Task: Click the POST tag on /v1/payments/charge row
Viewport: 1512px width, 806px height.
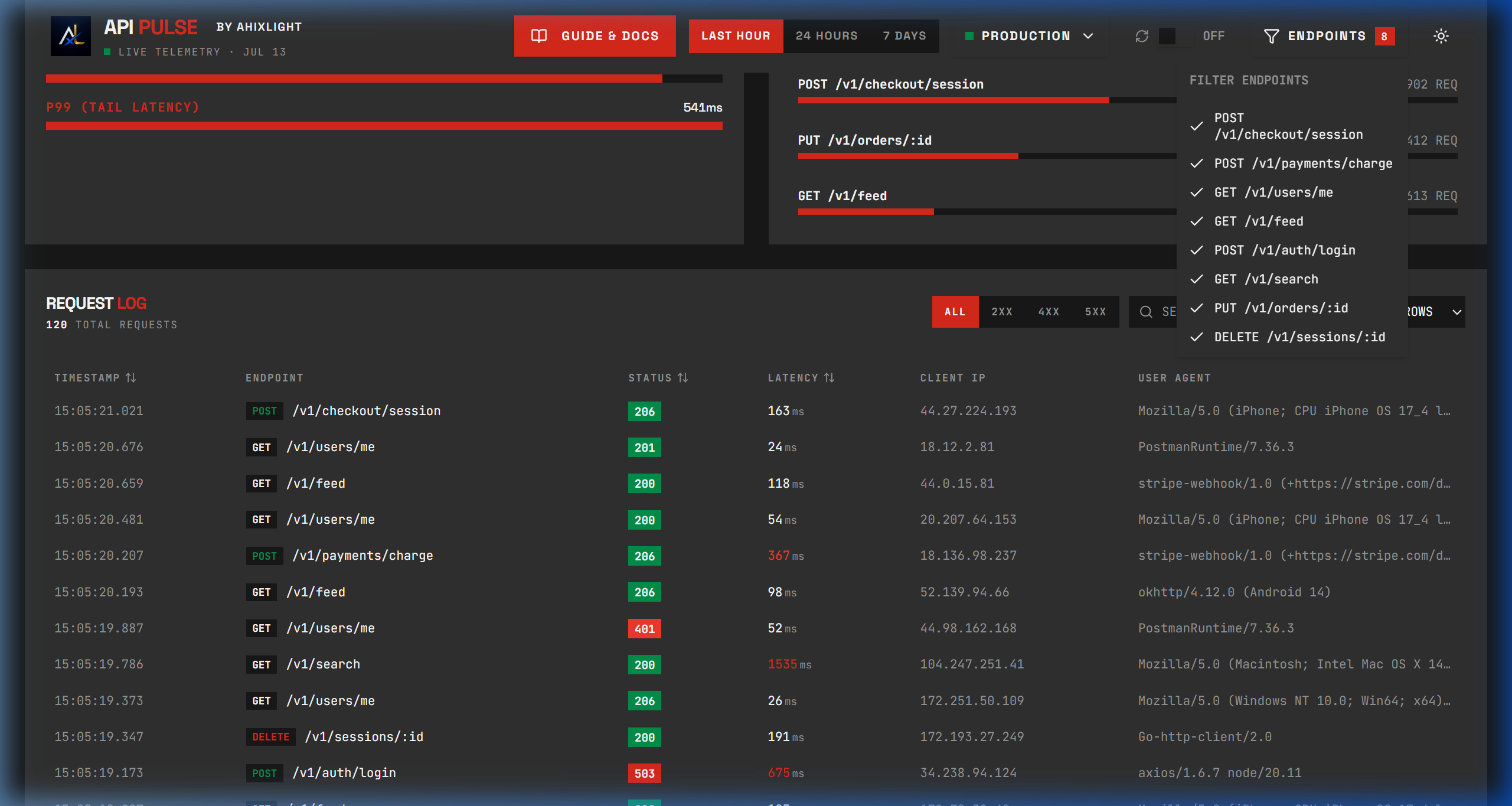Action: (264, 556)
